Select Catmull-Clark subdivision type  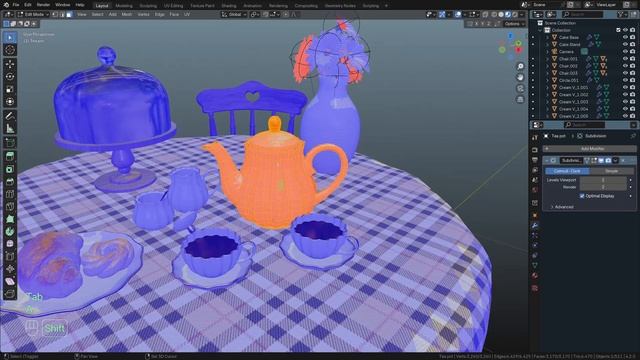[567, 171]
